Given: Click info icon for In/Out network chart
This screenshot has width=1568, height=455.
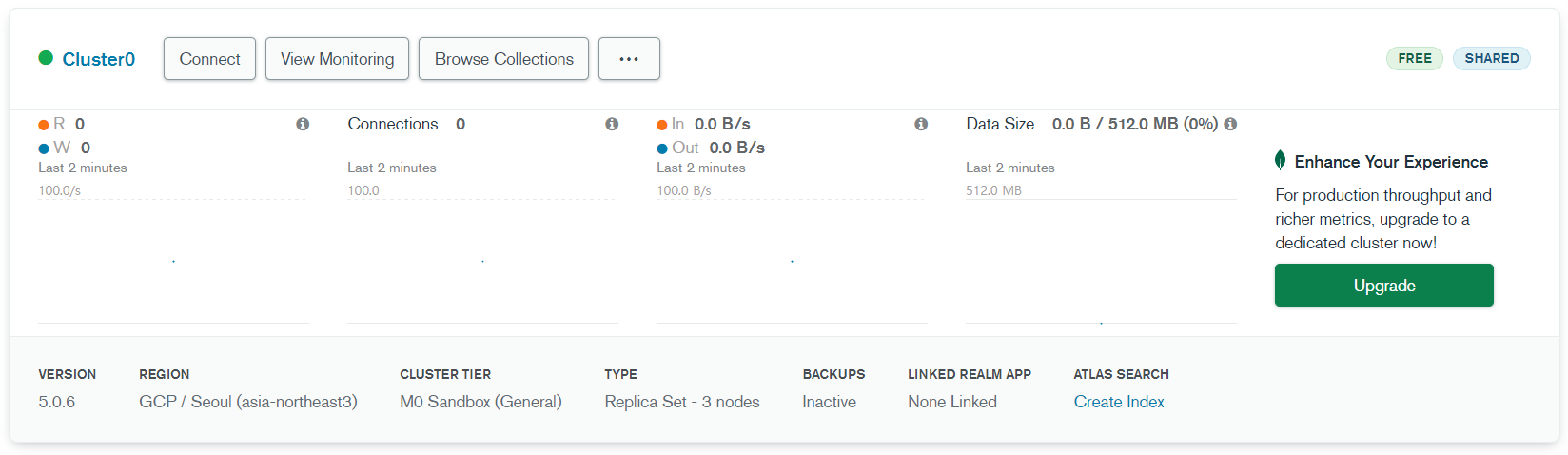Looking at the screenshot, I should pyautogui.click(x=921, y=124).
